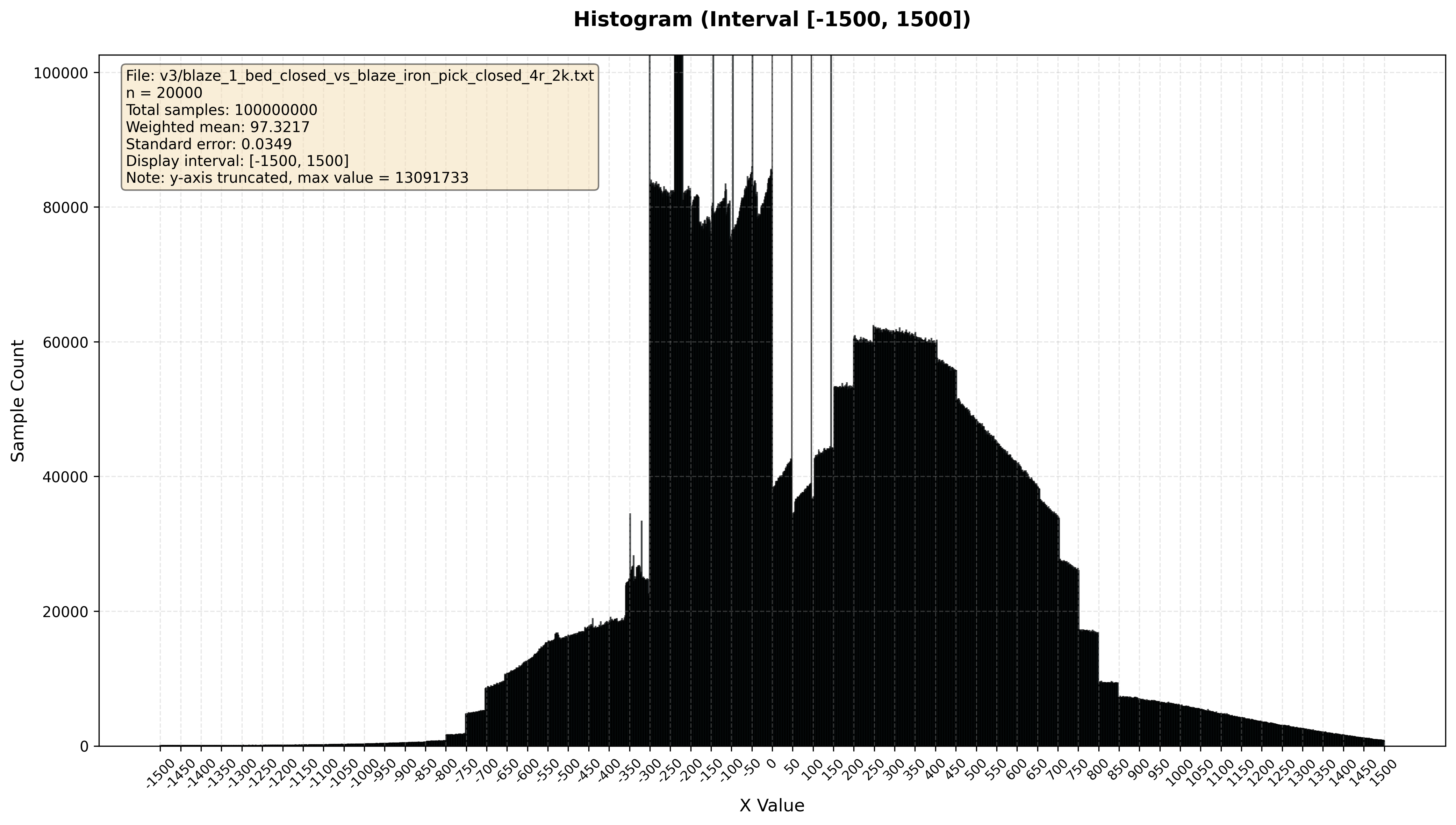Image resolution: width=1456 pixels, height=825 pixels.
Task: Click the 0 y-axis tick label
Action: (85, 746)
